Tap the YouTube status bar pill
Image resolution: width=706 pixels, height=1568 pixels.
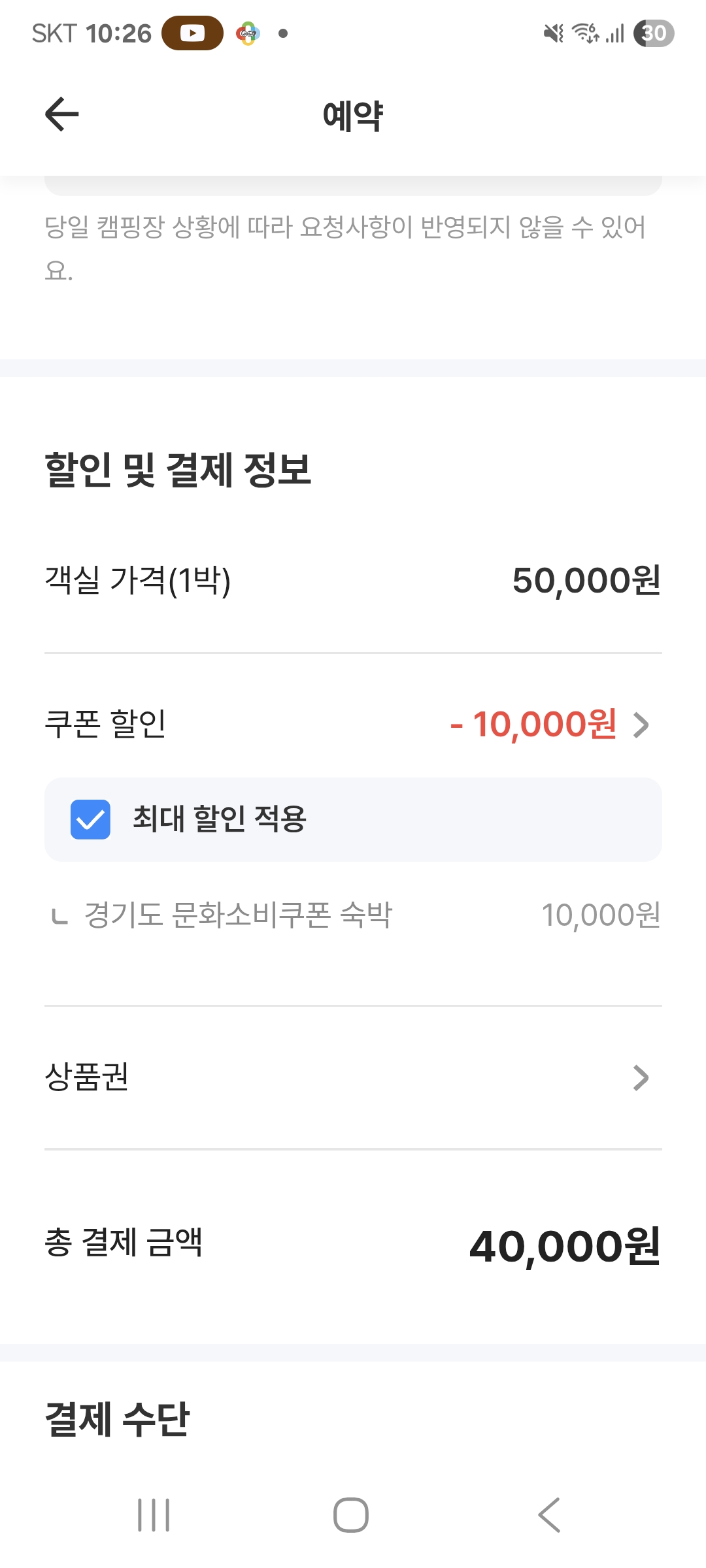point(192,33)
